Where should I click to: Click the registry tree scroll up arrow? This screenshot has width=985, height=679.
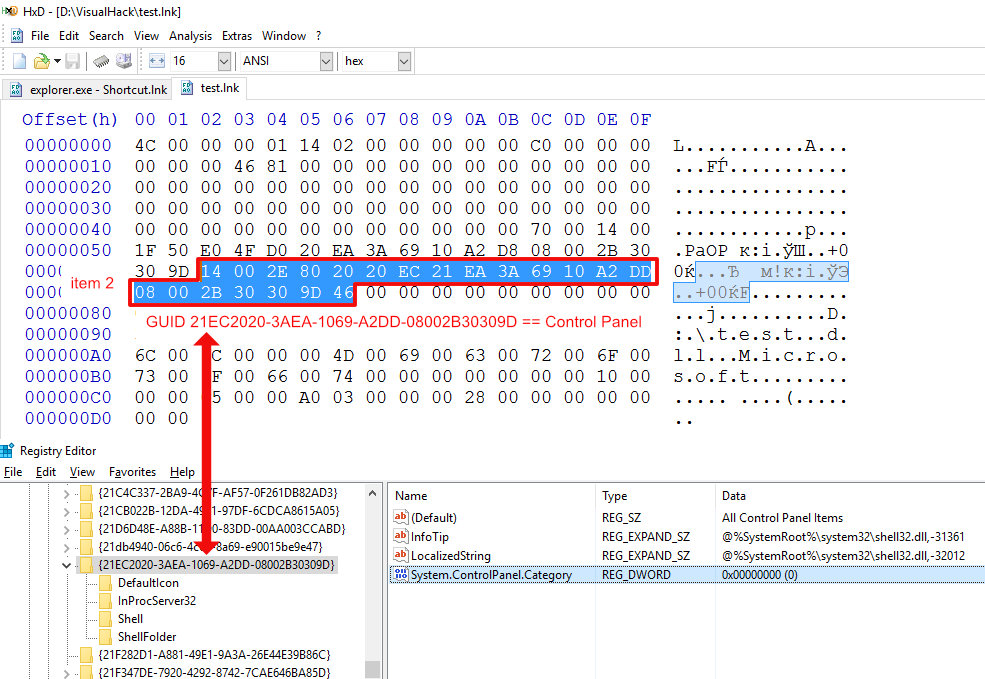373,493
